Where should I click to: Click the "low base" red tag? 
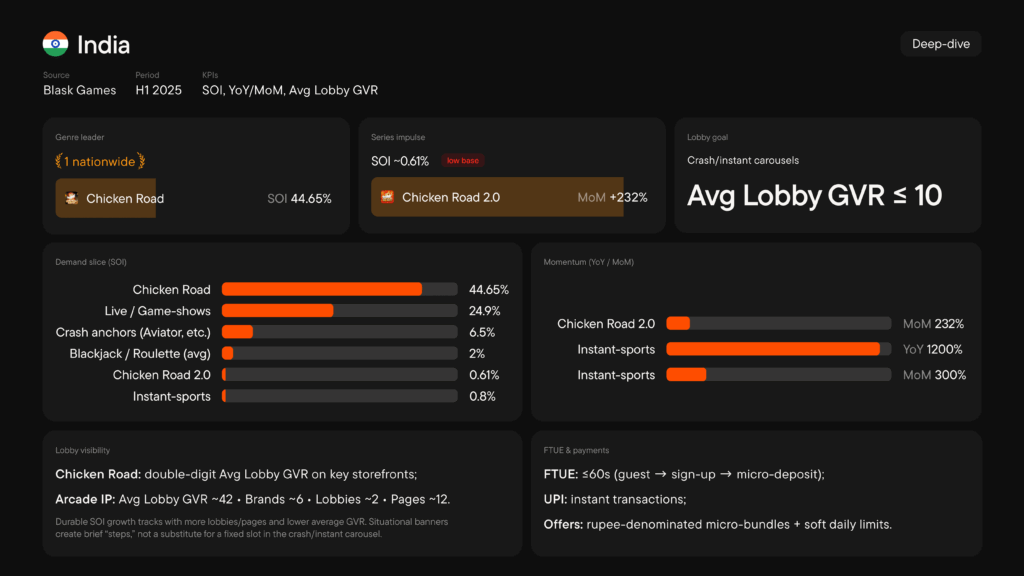[462, 161]
